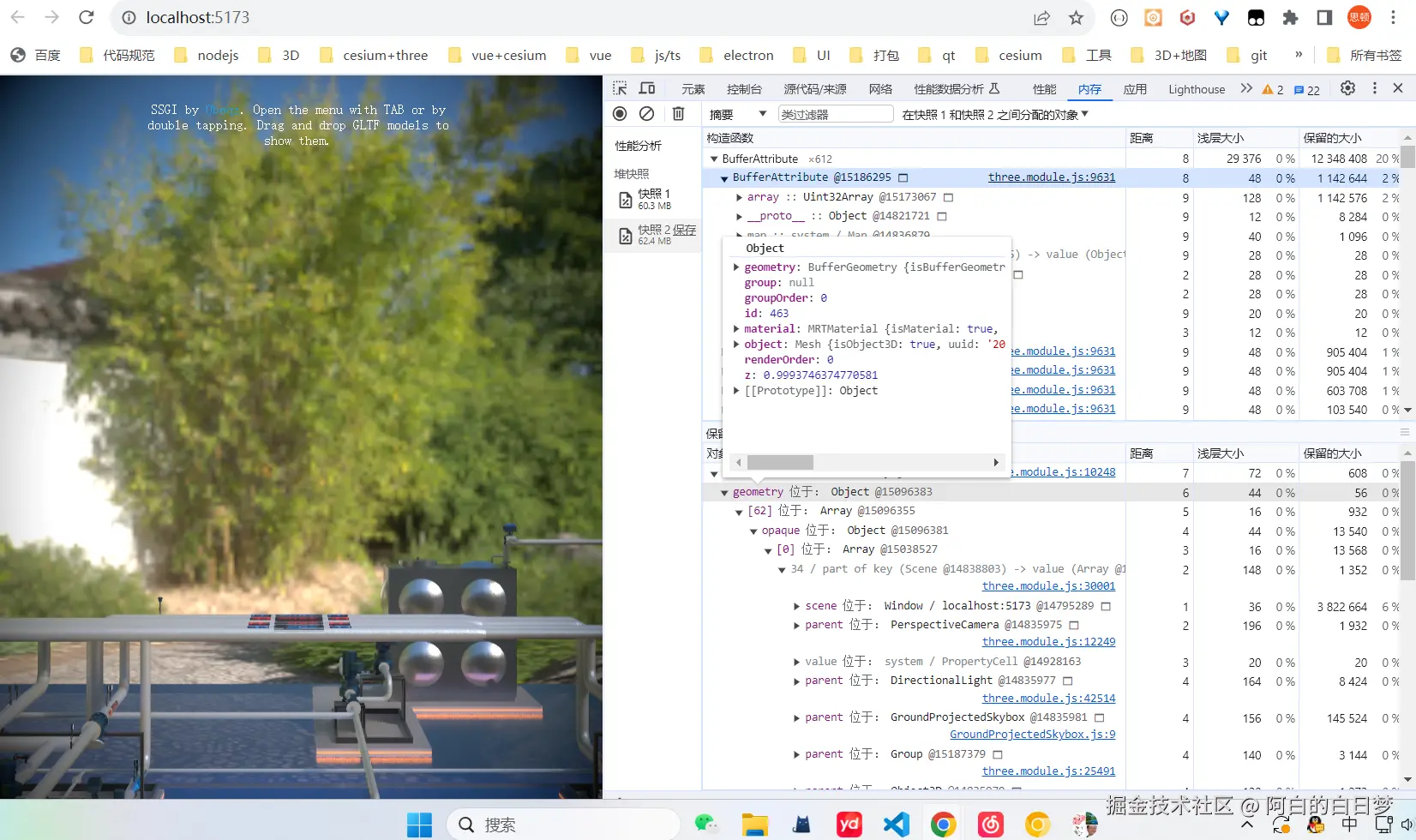Viewport: 1416px width, 840px height.
Task: Switch to the 网络 tab
Action: coord(879,89)
